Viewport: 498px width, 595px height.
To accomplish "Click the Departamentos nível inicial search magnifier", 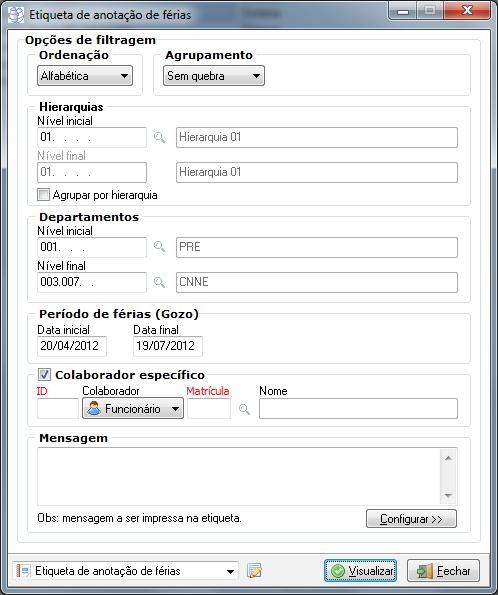I will pos(159,247).
